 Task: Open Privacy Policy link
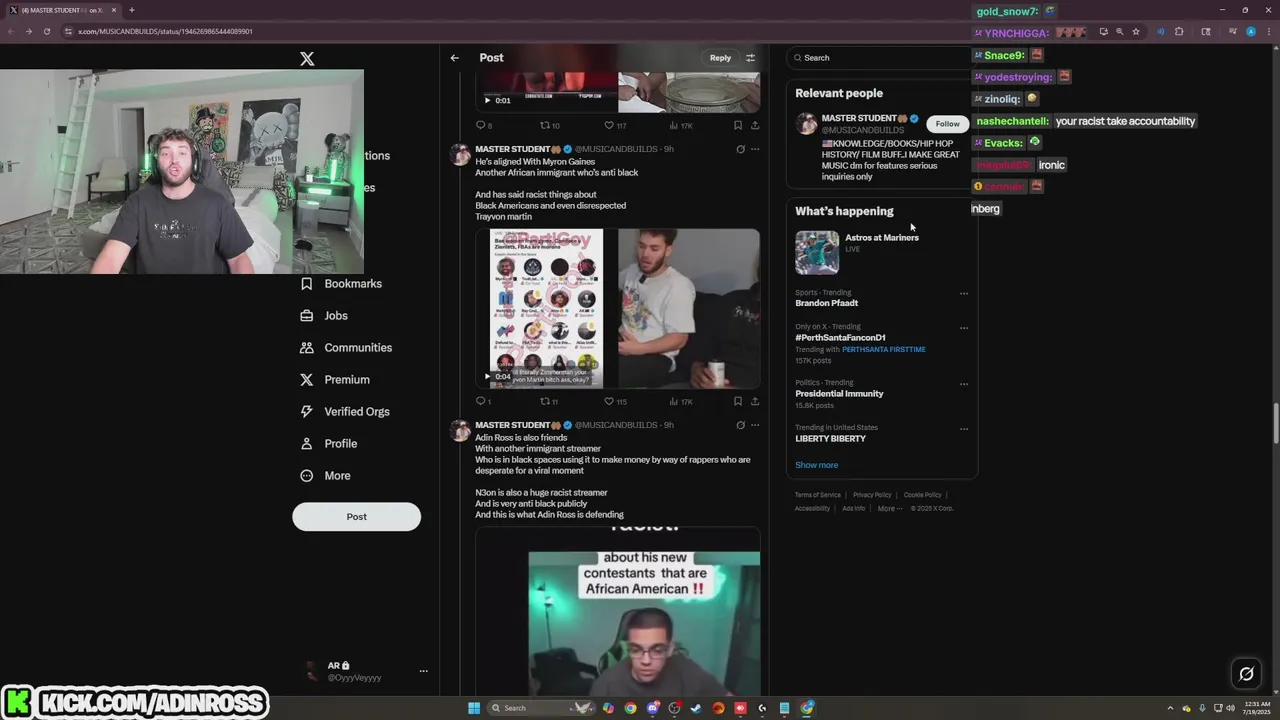pos(872,495)
